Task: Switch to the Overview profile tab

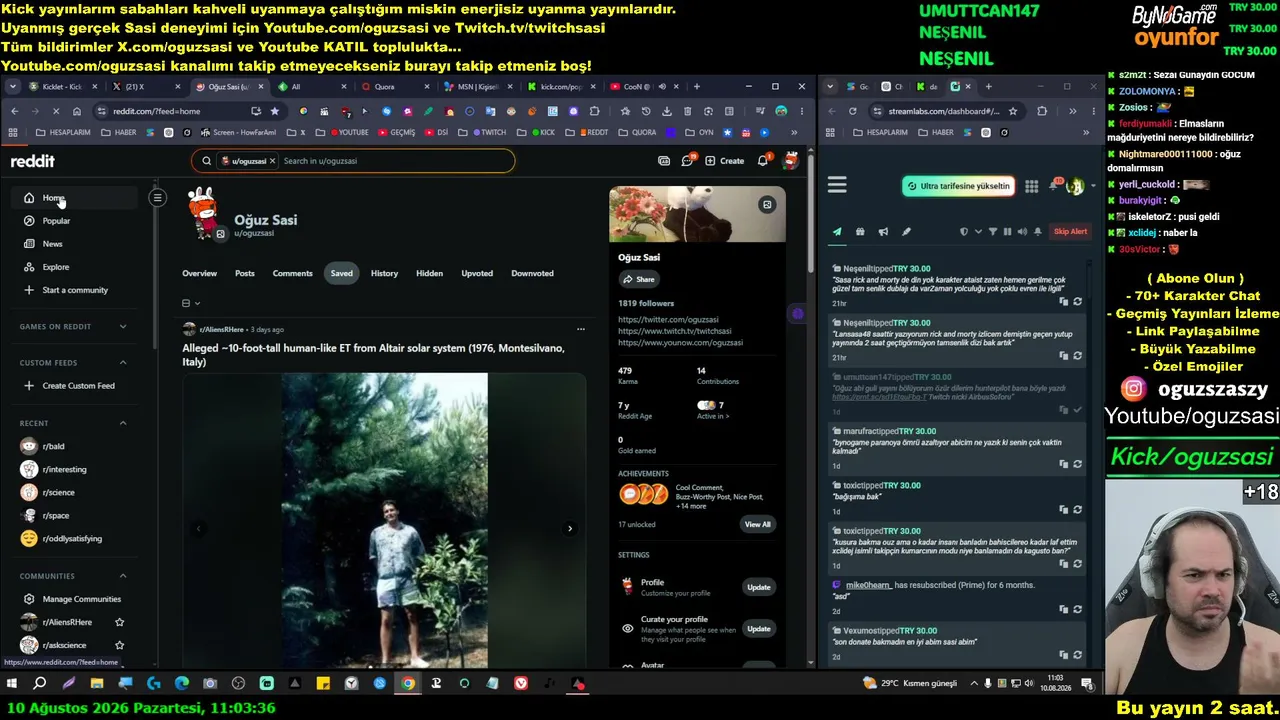Action: [x=199, y=273]
